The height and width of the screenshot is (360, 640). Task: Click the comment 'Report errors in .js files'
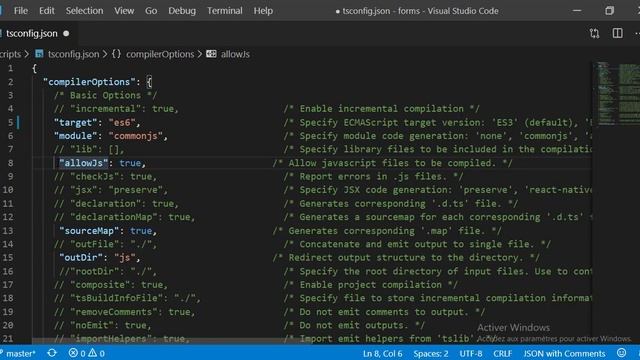(373, 177)
